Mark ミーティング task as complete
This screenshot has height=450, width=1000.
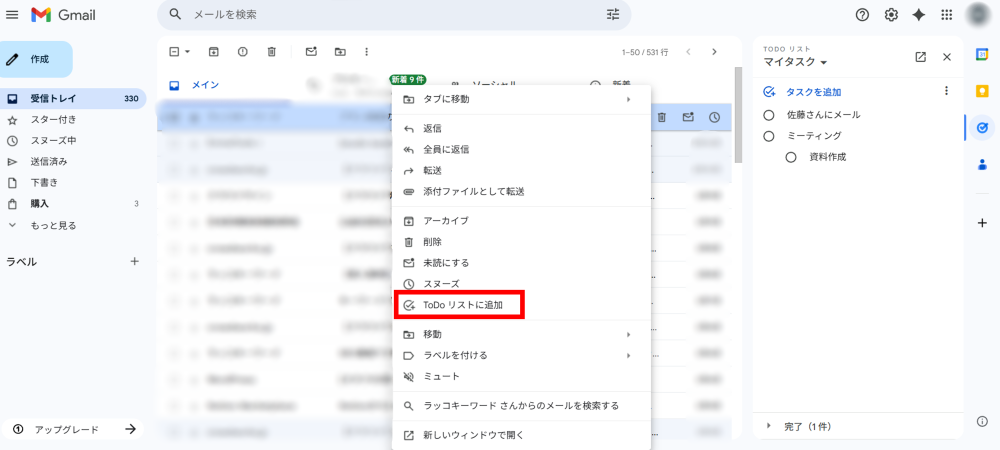(769, 136)
